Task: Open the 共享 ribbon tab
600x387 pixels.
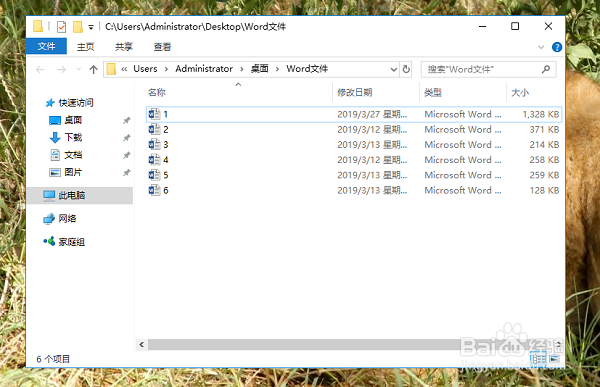Action: [x=124, y=47]
